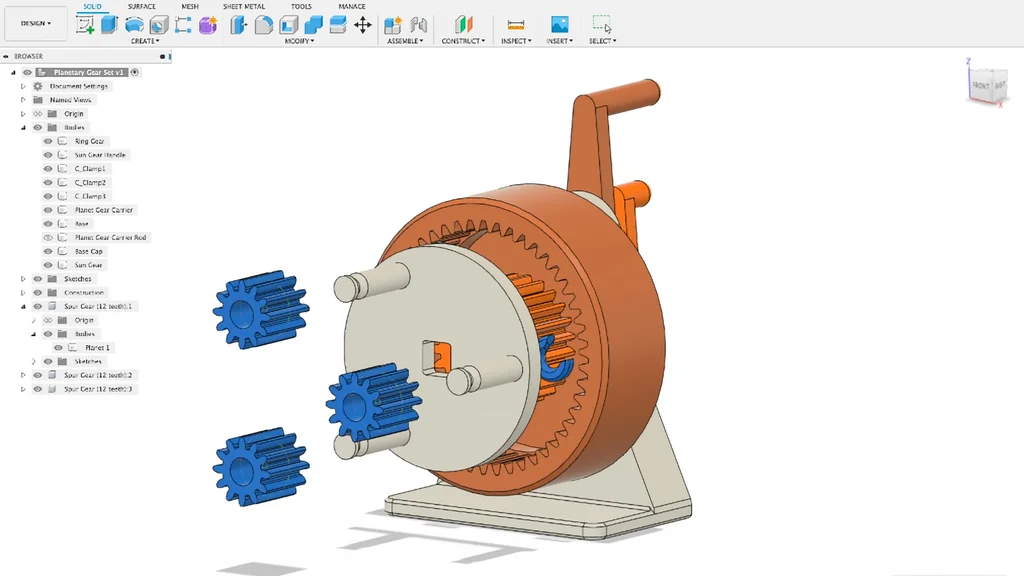Viewport: 1024px width, 576px height.
Task: Expand the Spur Gear (12 teeth):3 component
Action: coord(24,389)
